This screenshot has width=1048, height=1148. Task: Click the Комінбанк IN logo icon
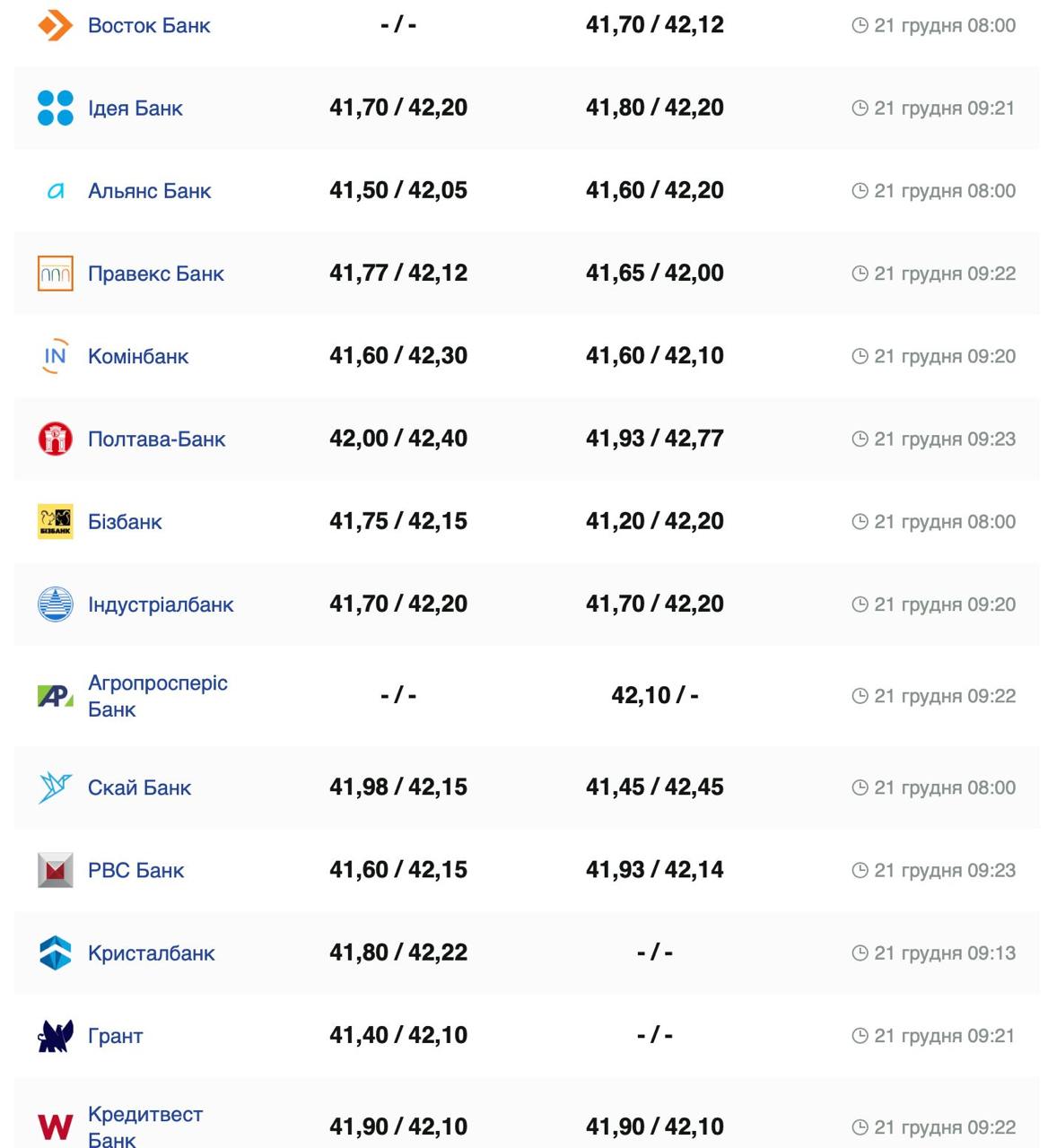[x=55, y=356]
